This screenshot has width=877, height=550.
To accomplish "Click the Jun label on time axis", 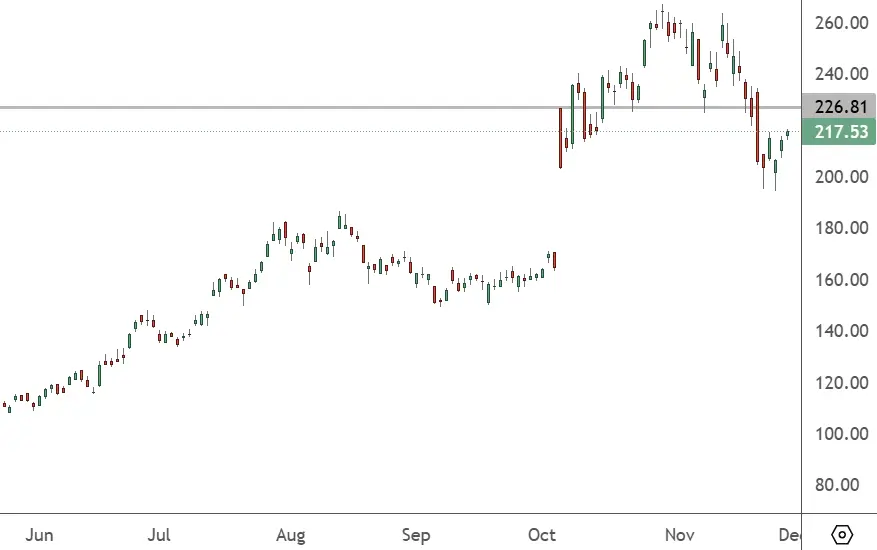I will click(39, 535).
